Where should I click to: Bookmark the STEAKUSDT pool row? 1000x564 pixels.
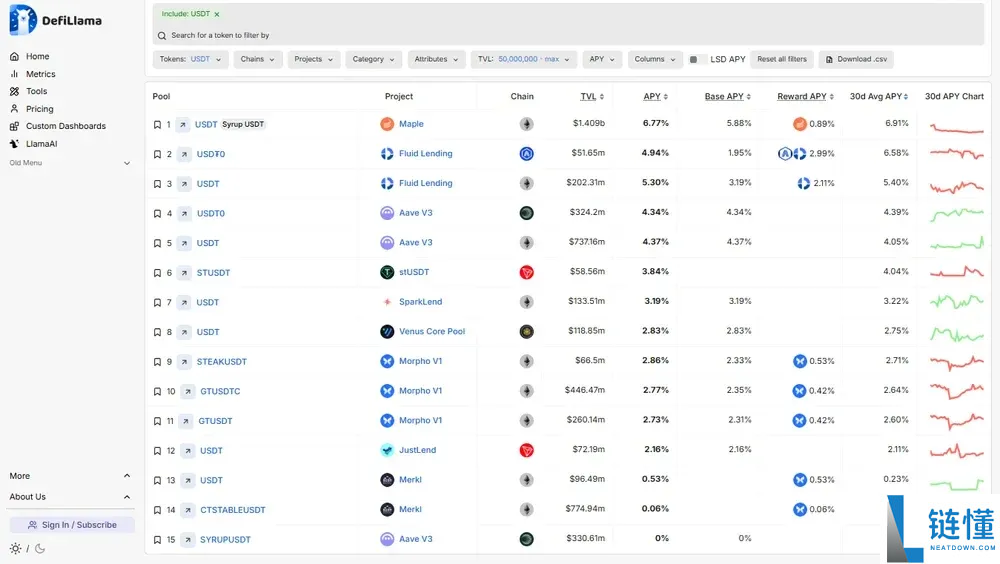(157, 362)
